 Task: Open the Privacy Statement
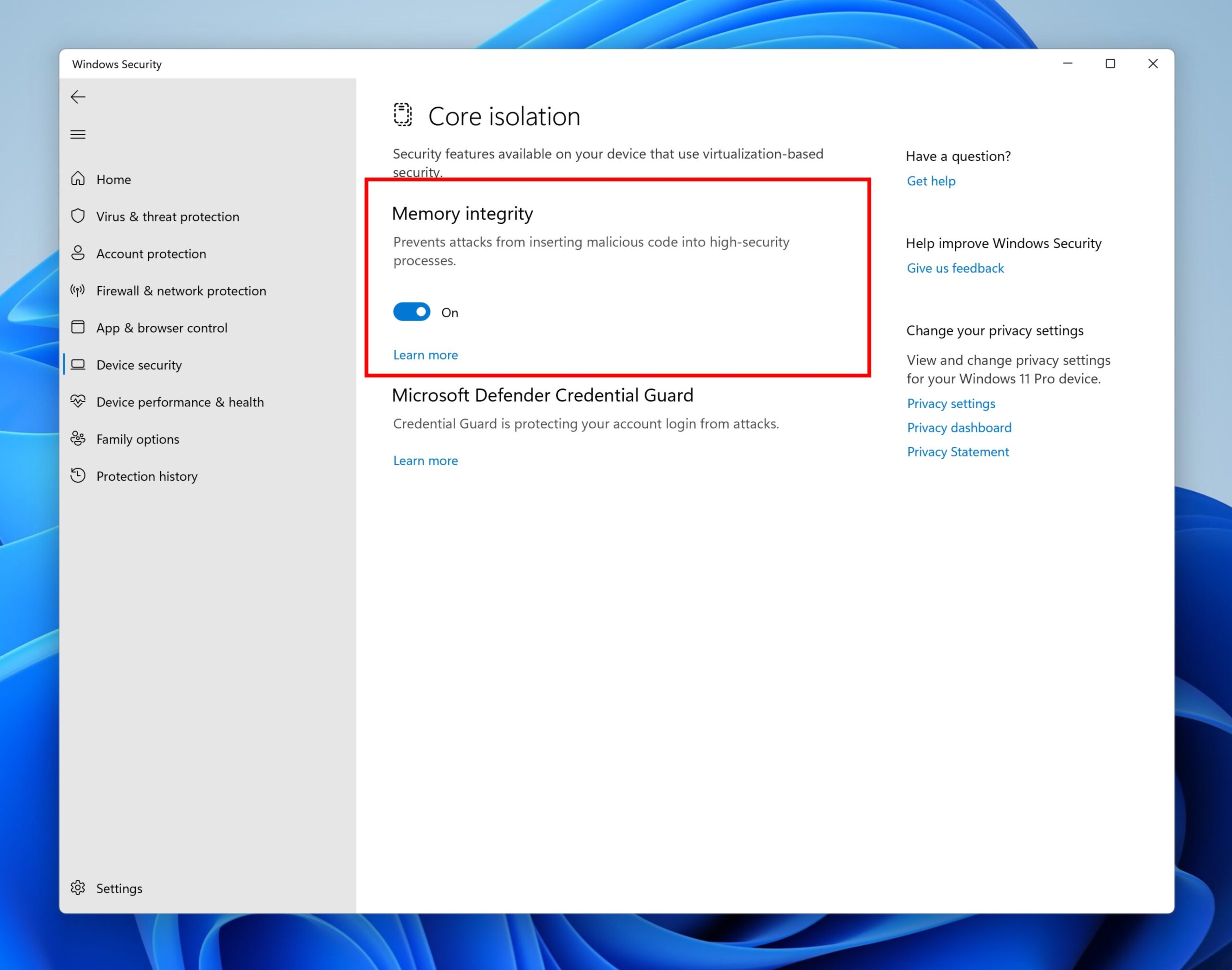(958, 451)
